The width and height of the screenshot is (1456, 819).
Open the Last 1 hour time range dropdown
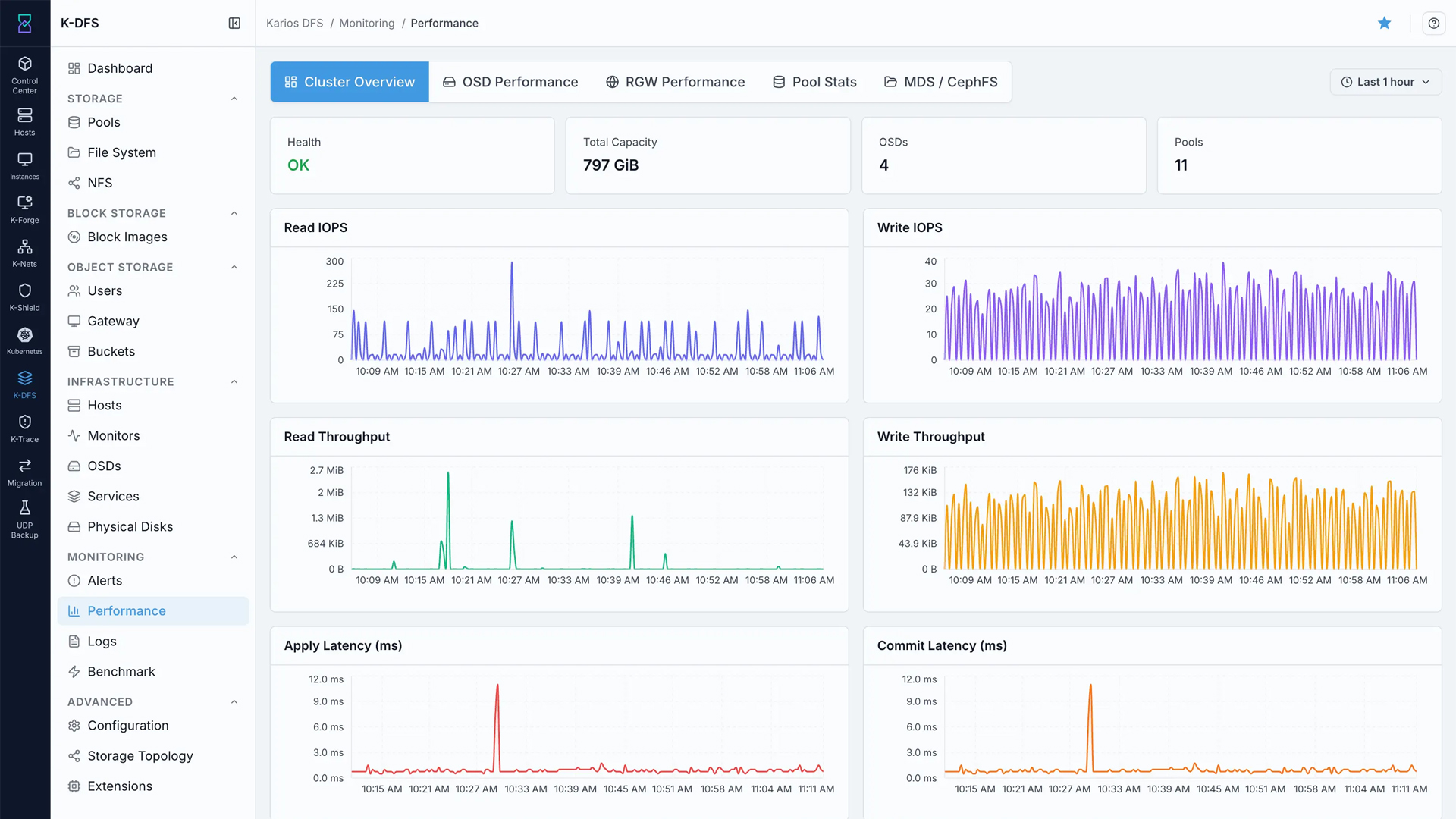(1385, 82)
